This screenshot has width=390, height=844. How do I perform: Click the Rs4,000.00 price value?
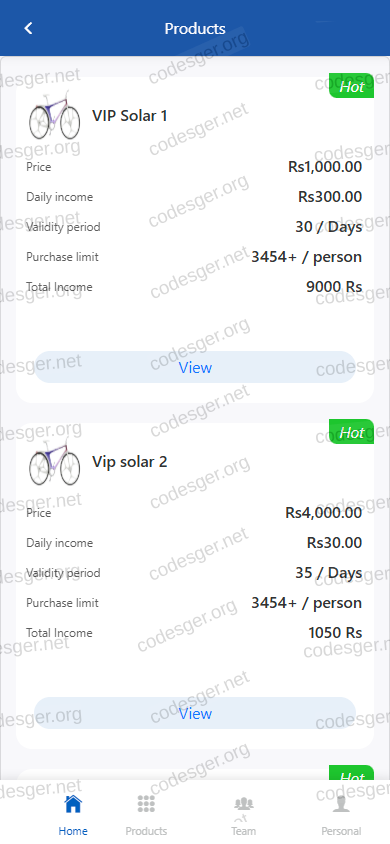(x=323, y=513)
